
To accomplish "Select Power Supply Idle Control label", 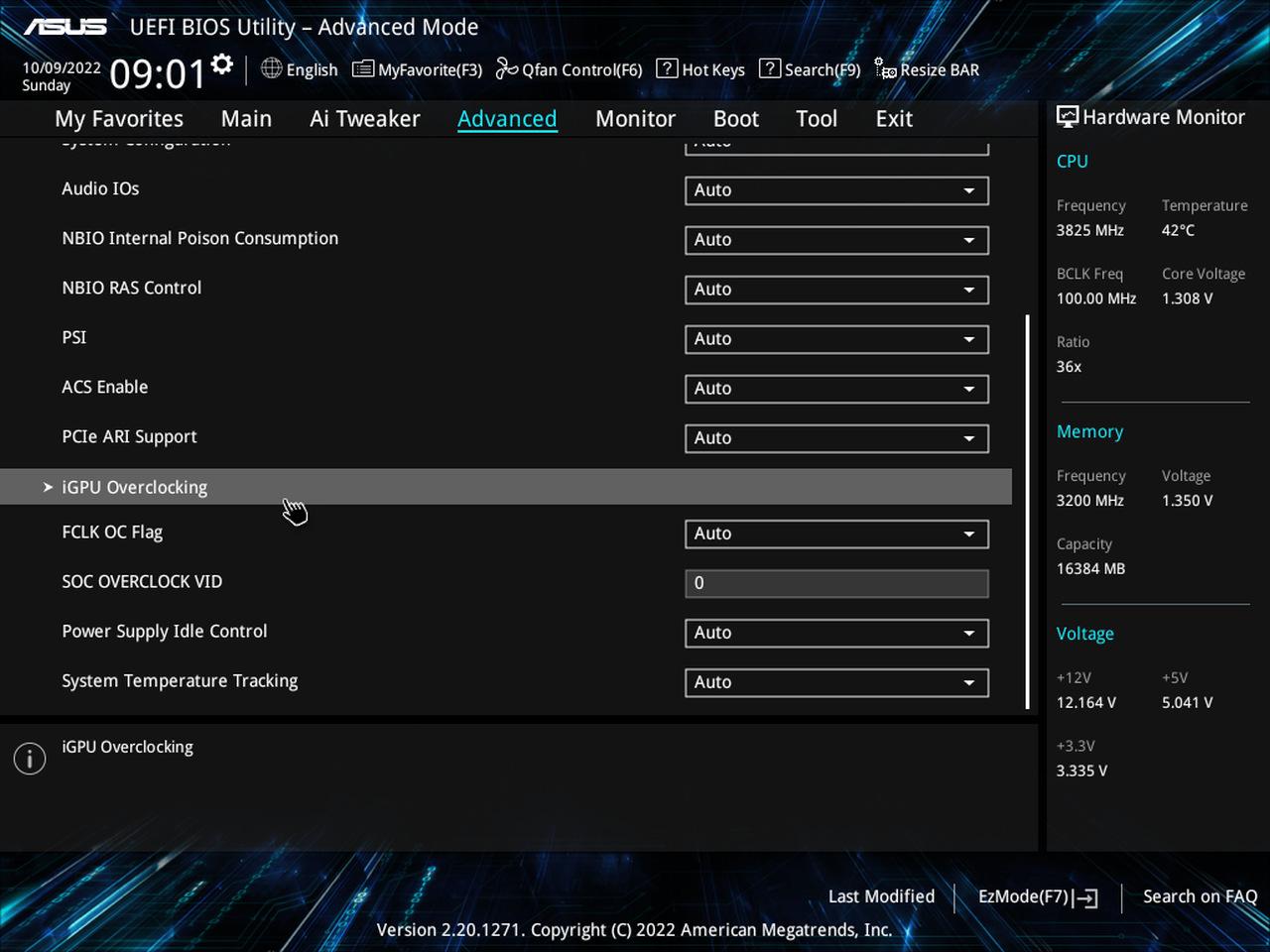I will click(165, 632).
